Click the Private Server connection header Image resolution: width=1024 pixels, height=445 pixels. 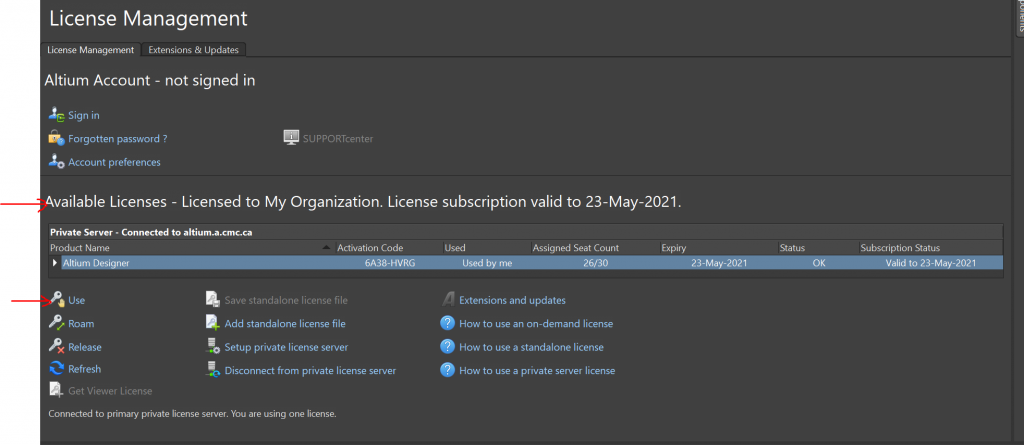point(152,232)
